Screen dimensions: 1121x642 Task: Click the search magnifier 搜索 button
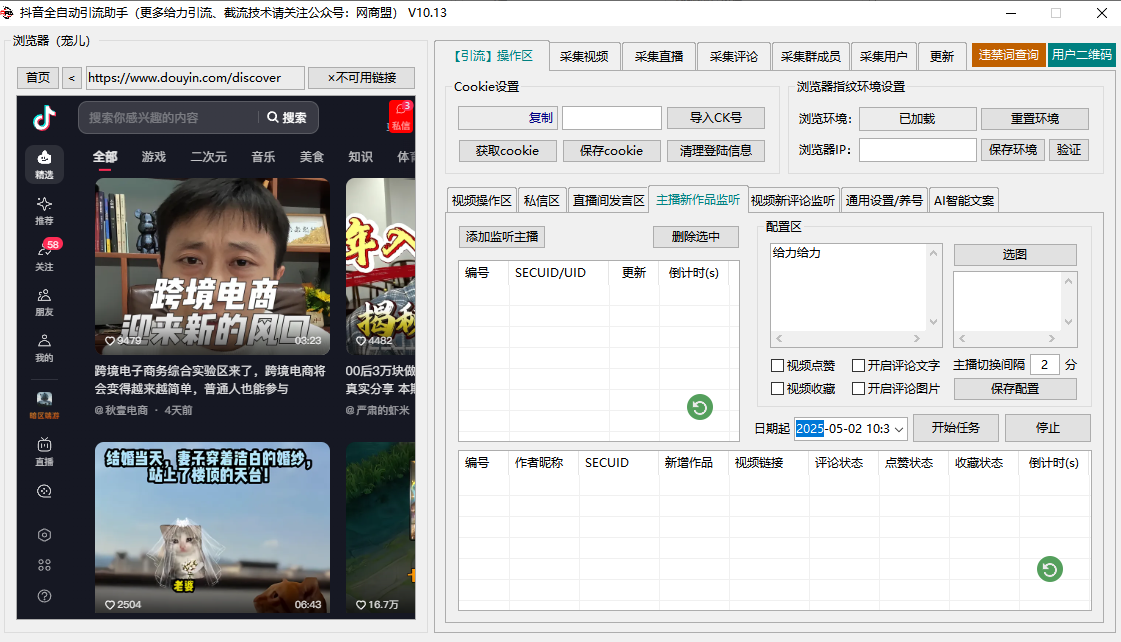[x=287, y=117]
